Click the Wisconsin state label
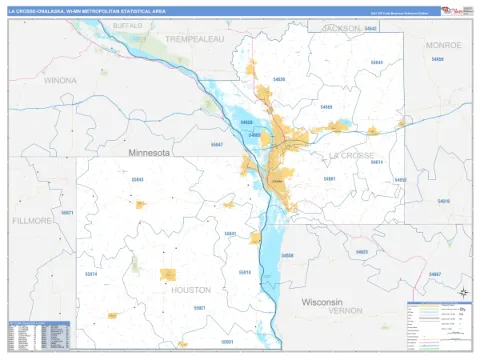The height and width of the screenshot is (360, 480). point(322,302)
